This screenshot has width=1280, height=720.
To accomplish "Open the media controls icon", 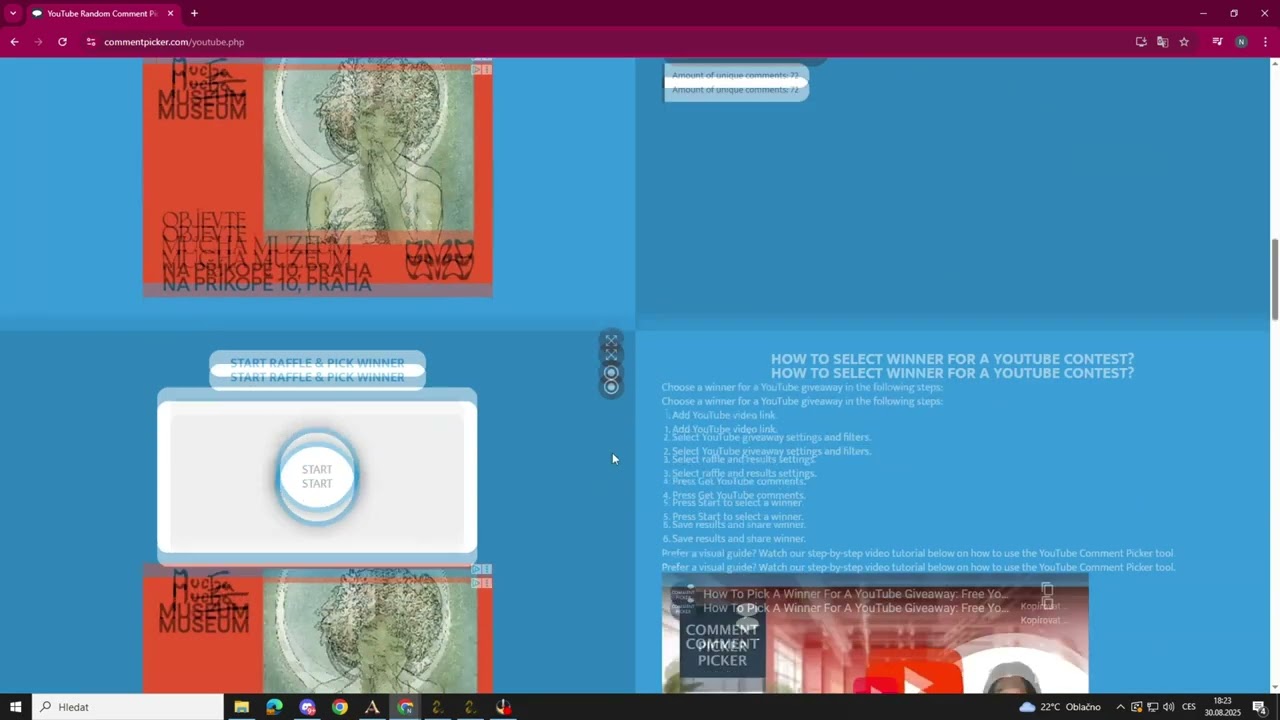I will click(x=1217, y=42).
